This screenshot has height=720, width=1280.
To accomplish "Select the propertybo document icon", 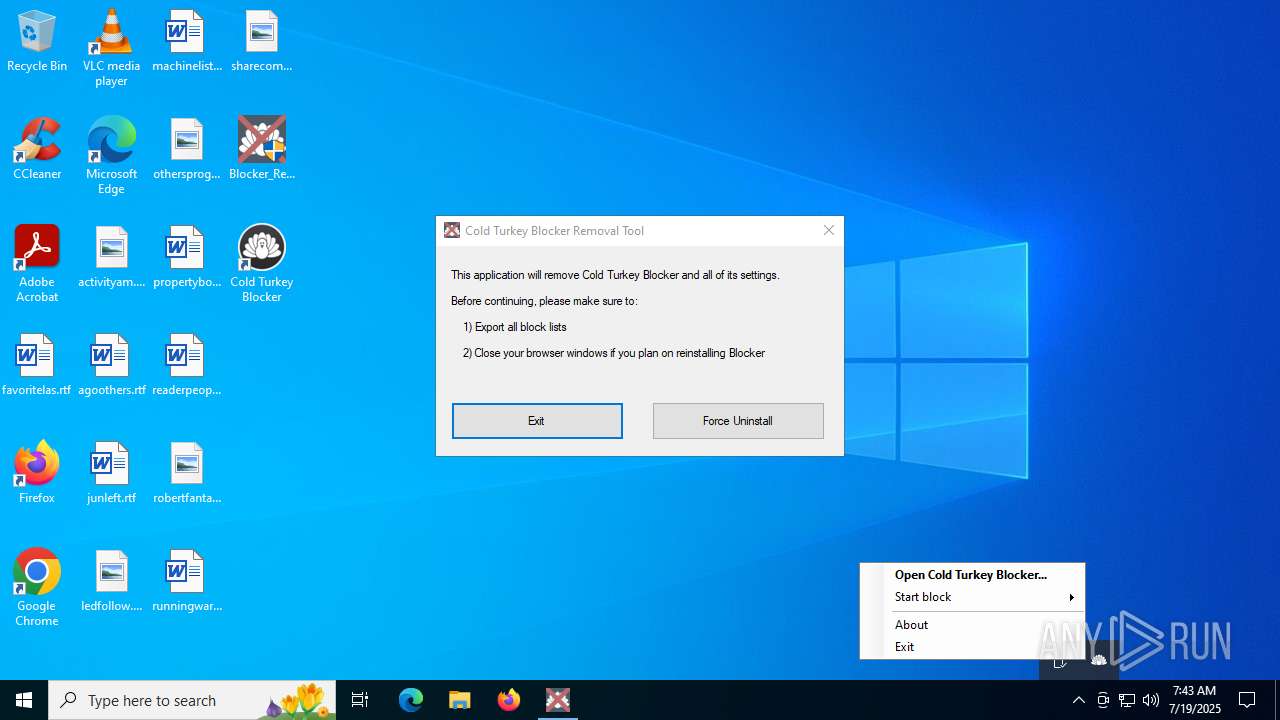I will tap(187, 258).
